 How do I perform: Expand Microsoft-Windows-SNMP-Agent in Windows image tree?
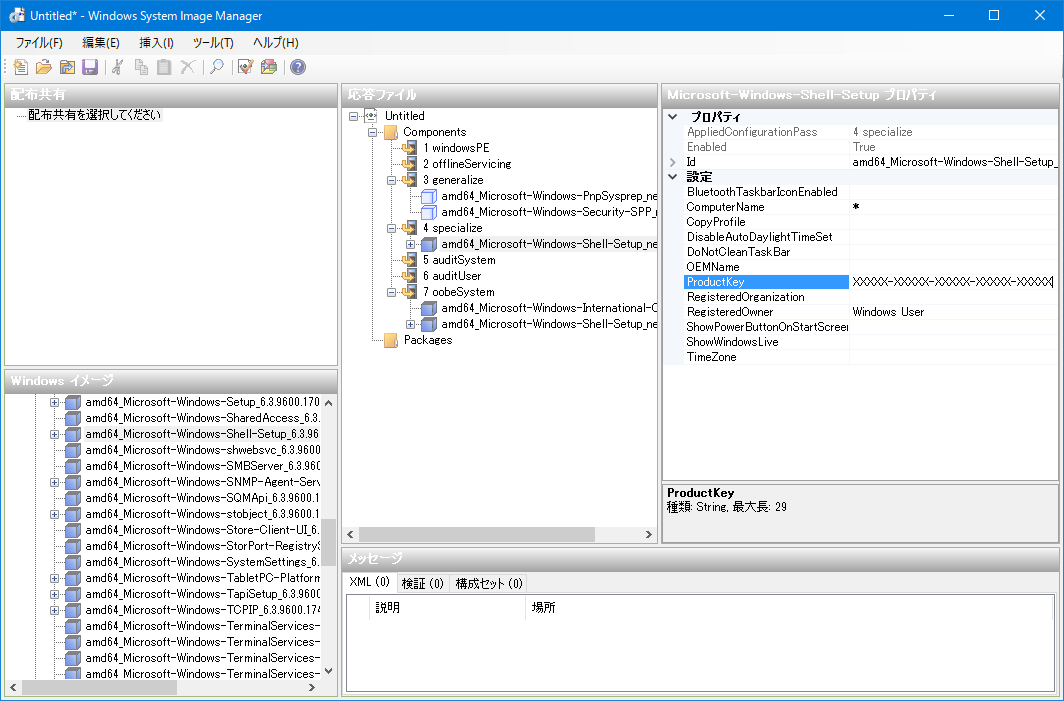point(54,482)
